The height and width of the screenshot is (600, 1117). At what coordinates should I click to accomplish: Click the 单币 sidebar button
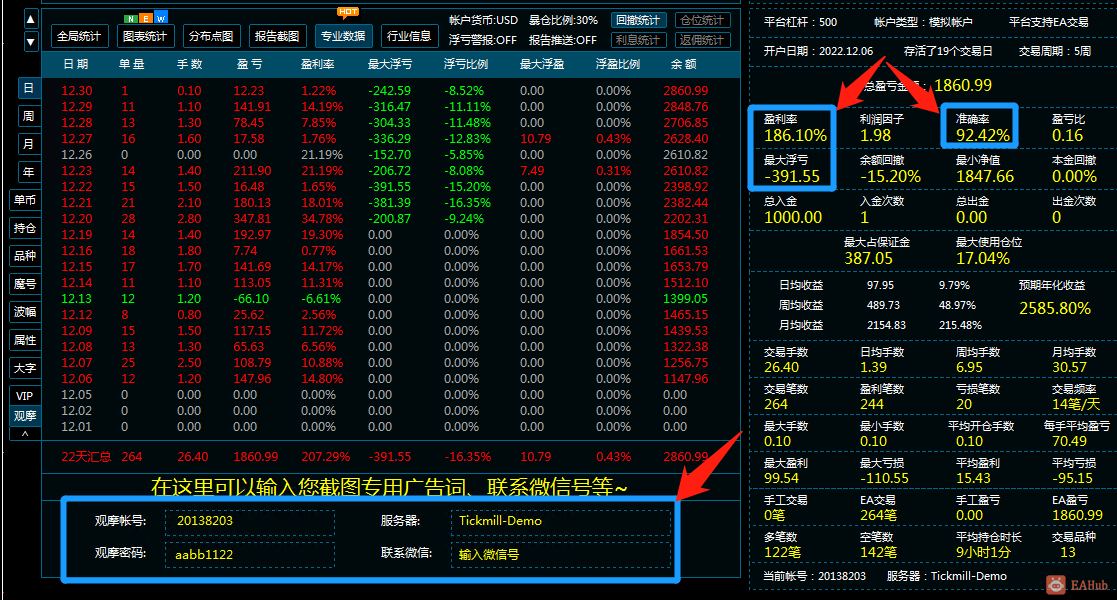tap(25, 200)
